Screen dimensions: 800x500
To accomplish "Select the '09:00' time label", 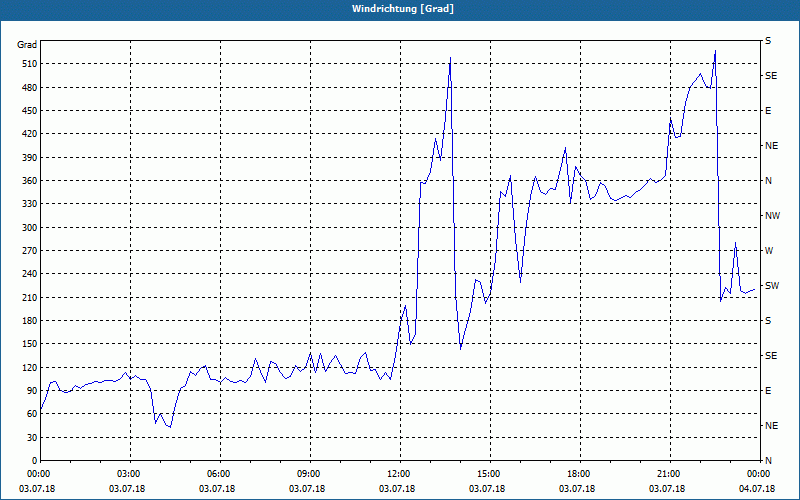I will coord(307,474).
